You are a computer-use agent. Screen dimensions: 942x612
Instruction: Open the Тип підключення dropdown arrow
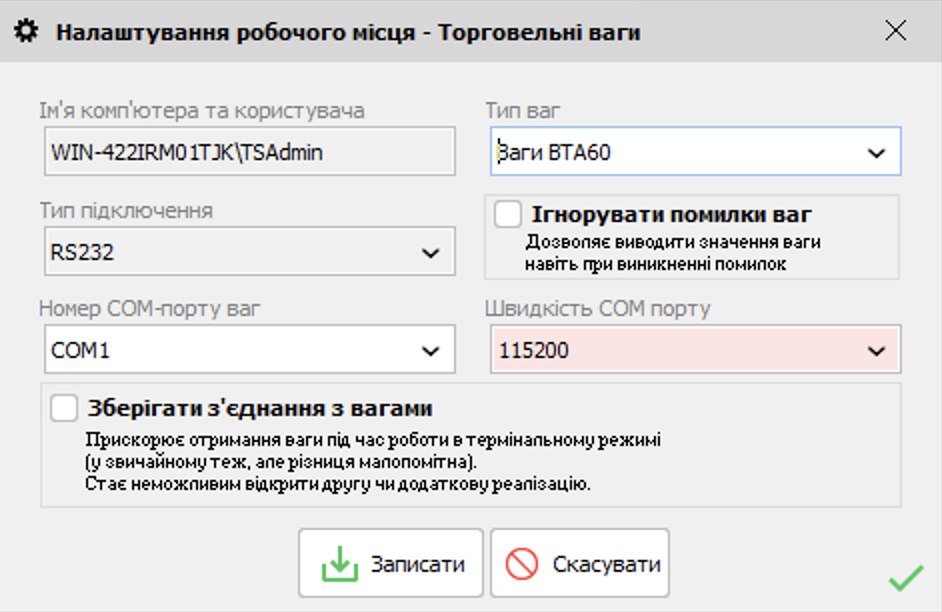[431, 253]
